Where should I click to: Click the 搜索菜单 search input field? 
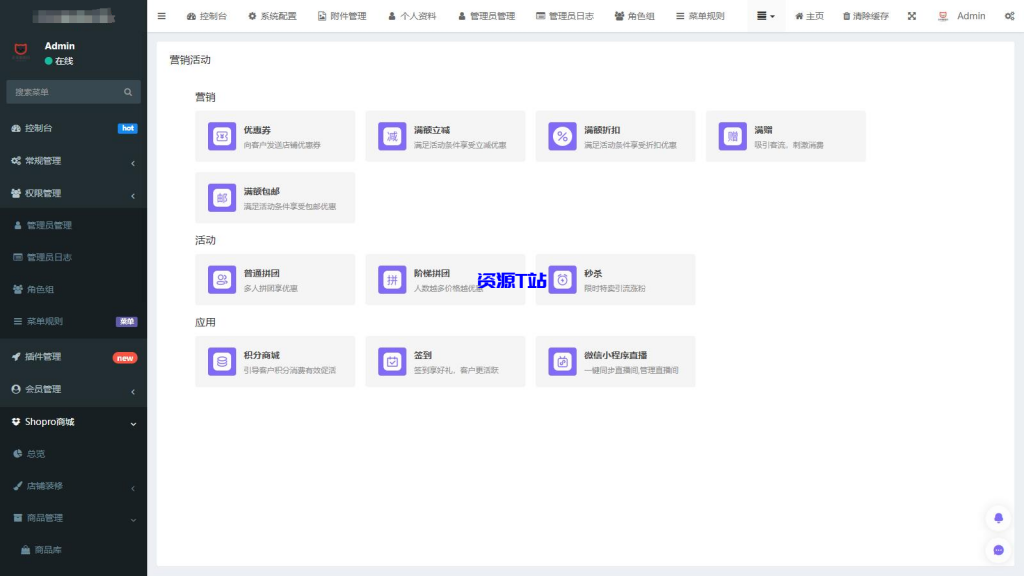[73, 91]
